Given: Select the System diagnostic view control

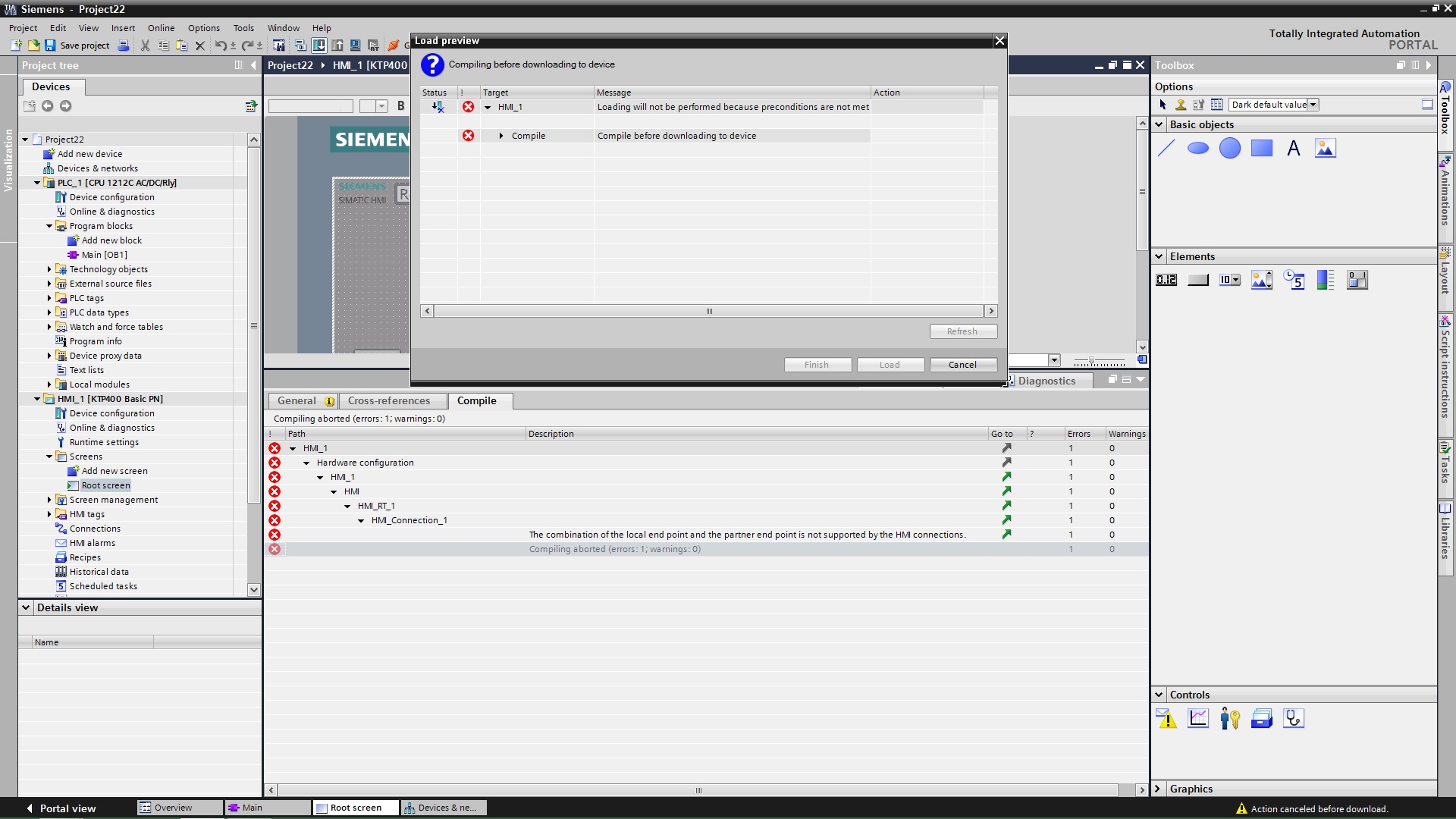Looking at the screenshot, I should [x=1294, y=718].
